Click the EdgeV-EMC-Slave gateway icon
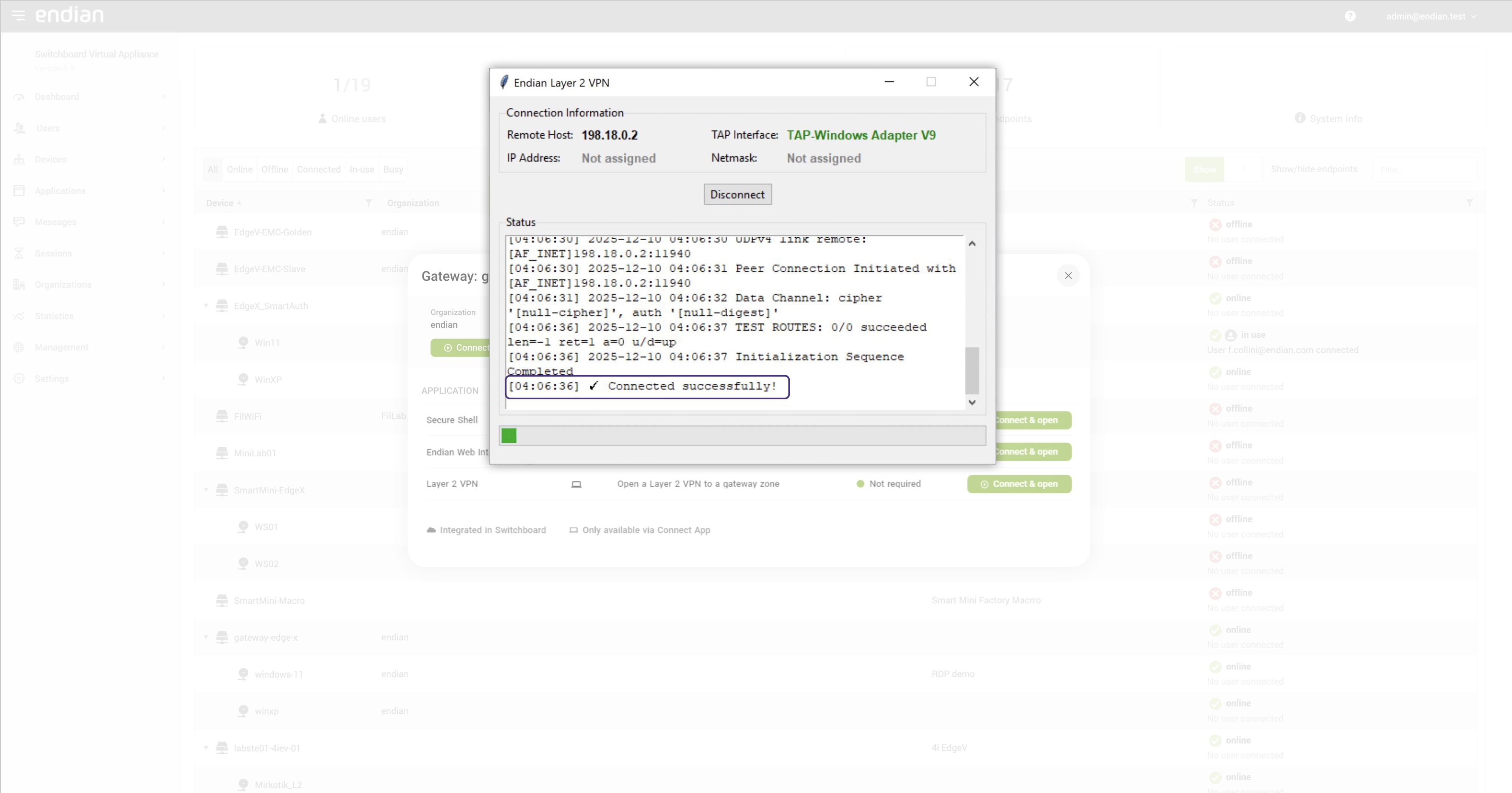This screenshot has width=1512, height=793. [222, 269]
